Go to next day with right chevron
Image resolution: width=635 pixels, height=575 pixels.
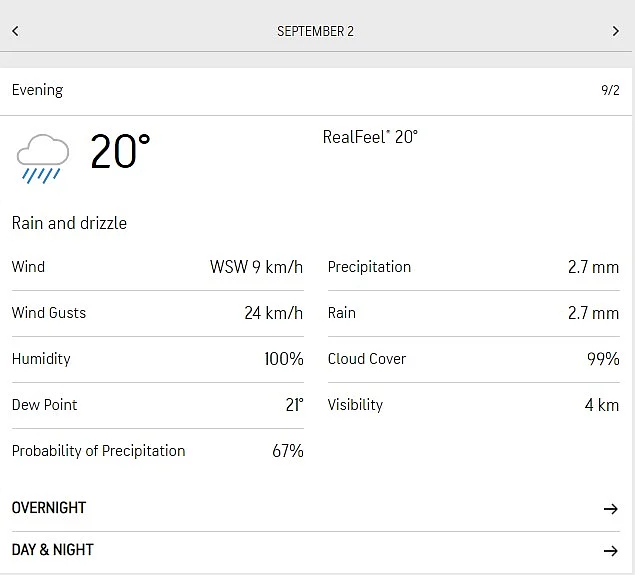[616, 31]
